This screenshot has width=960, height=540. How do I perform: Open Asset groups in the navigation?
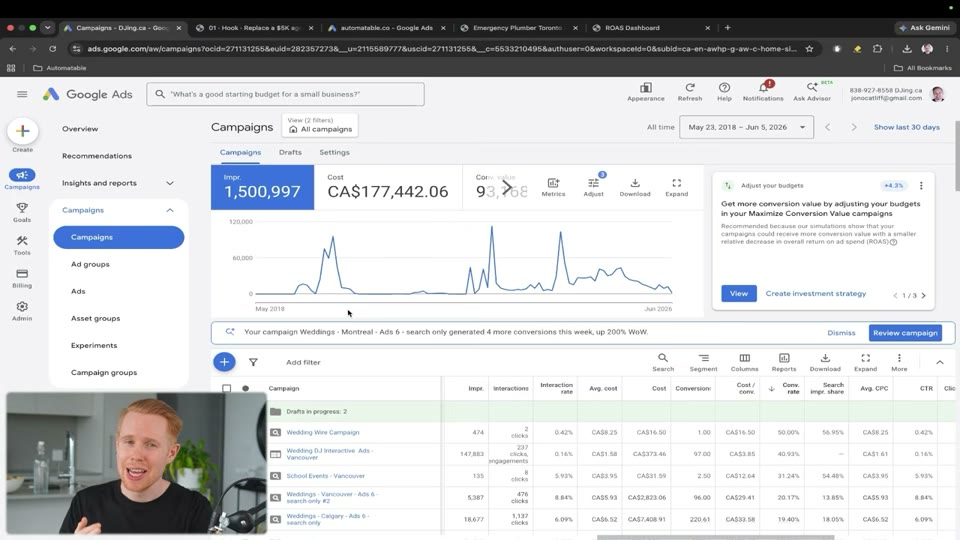click(96, 318)
